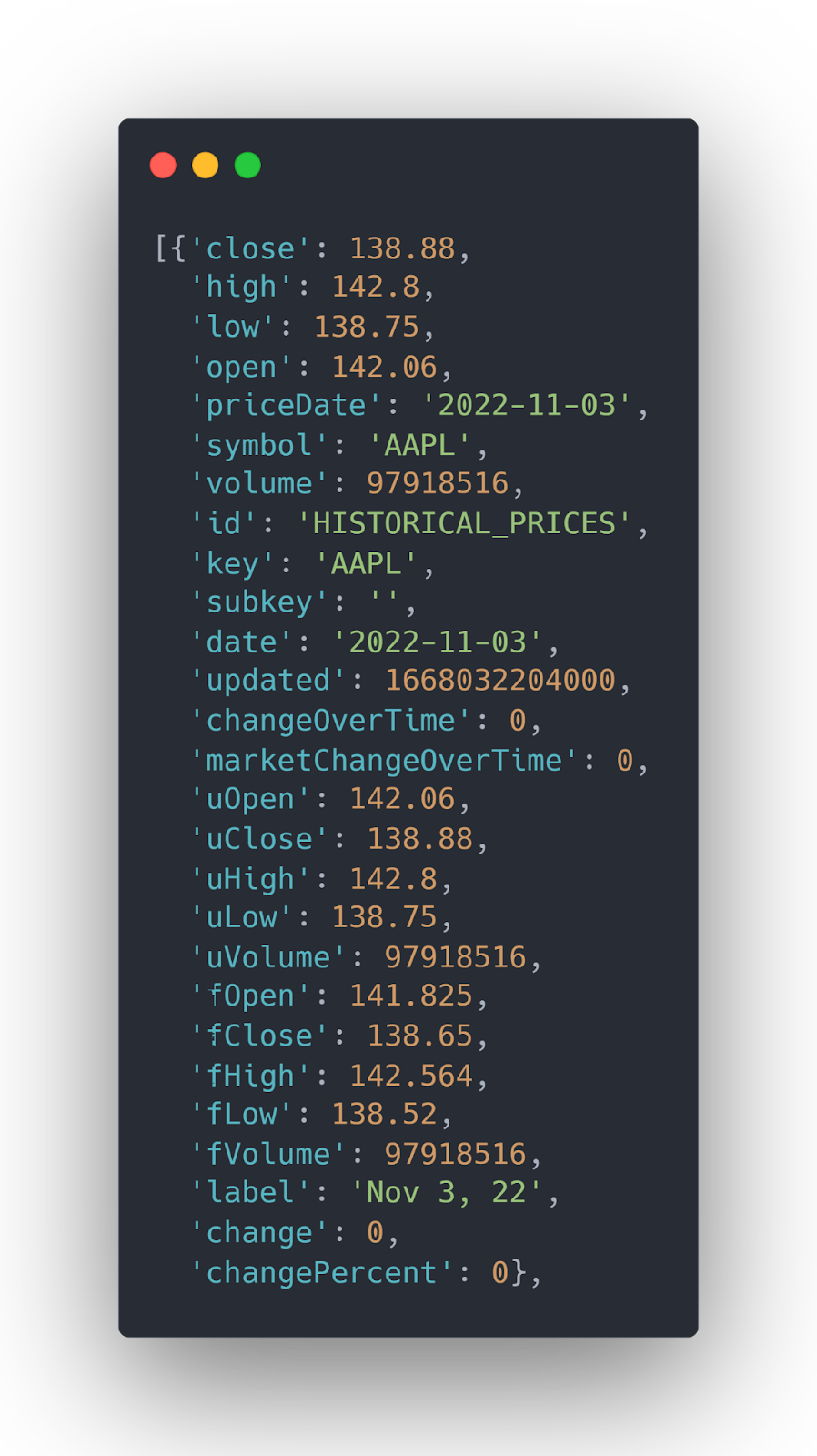Click the label string 'Nov 3, 22'
Screen dimensions: 817x1456
coord(447,1193)
